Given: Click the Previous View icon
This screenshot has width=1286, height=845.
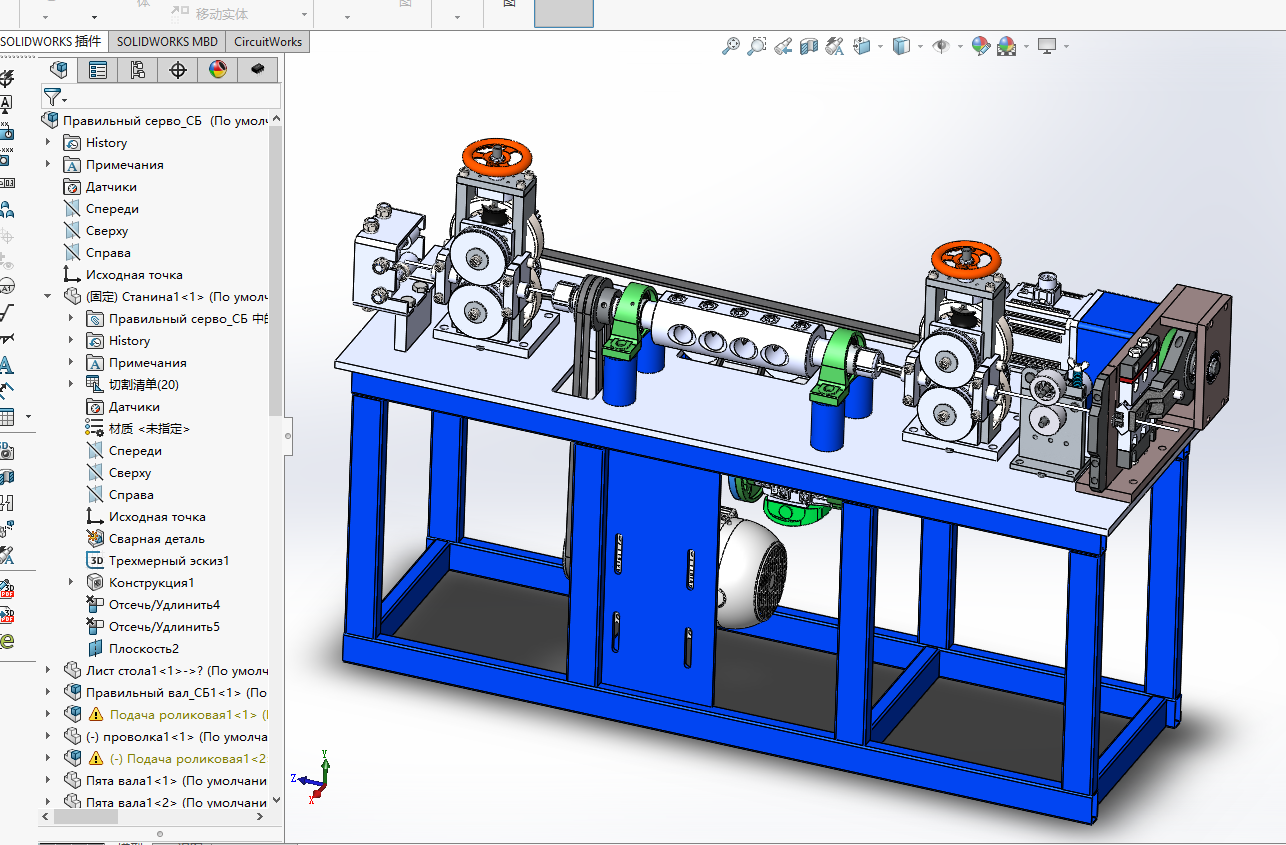Looking at the screenshot, I should [783, 45].
